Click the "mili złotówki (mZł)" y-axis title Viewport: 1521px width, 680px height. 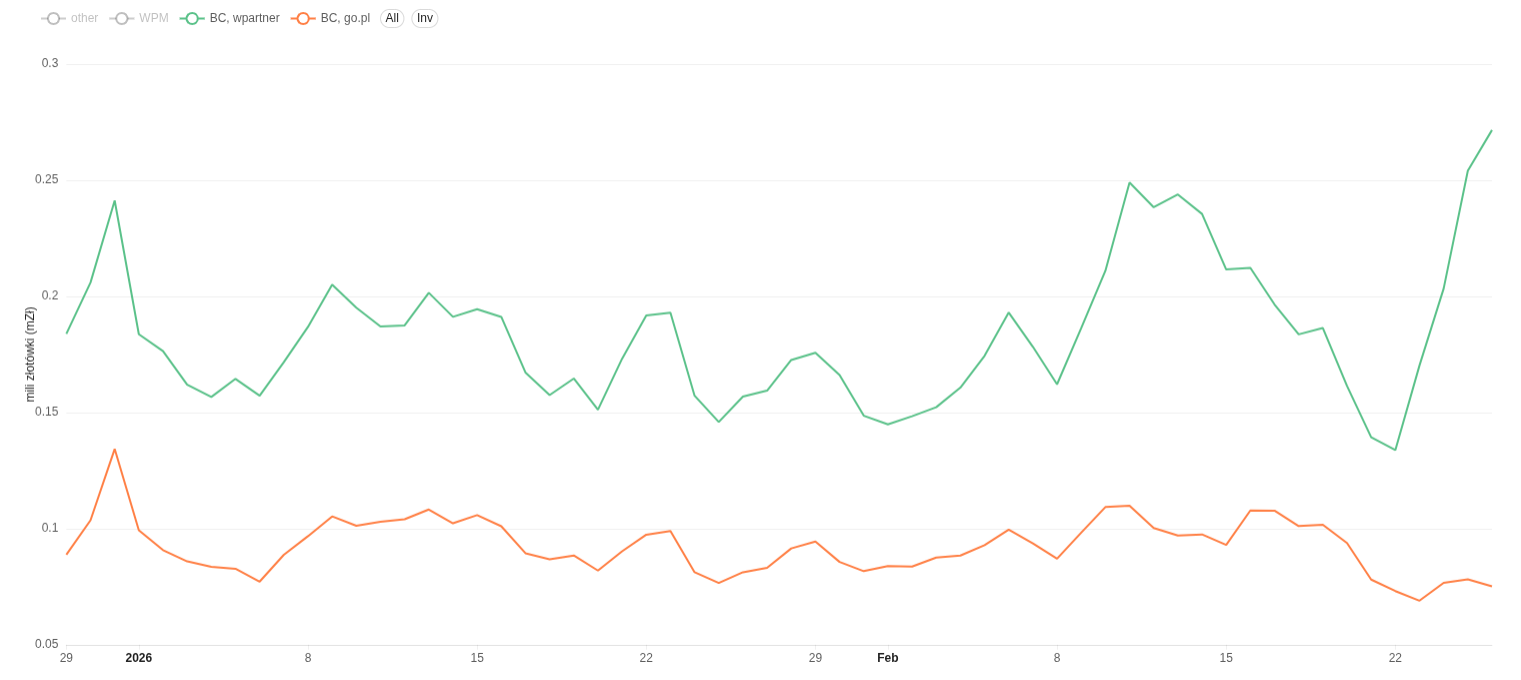(x=30, y=354)
